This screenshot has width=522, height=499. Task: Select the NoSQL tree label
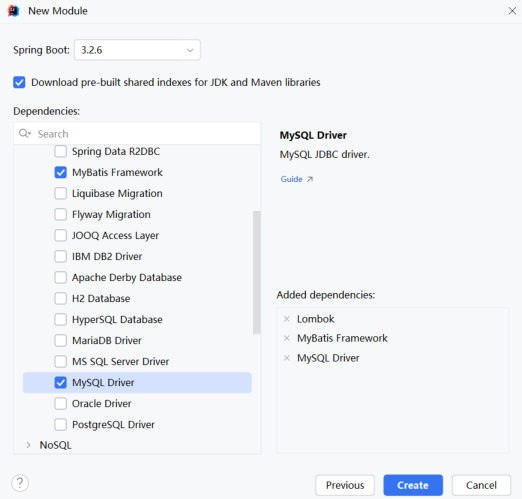55,445
